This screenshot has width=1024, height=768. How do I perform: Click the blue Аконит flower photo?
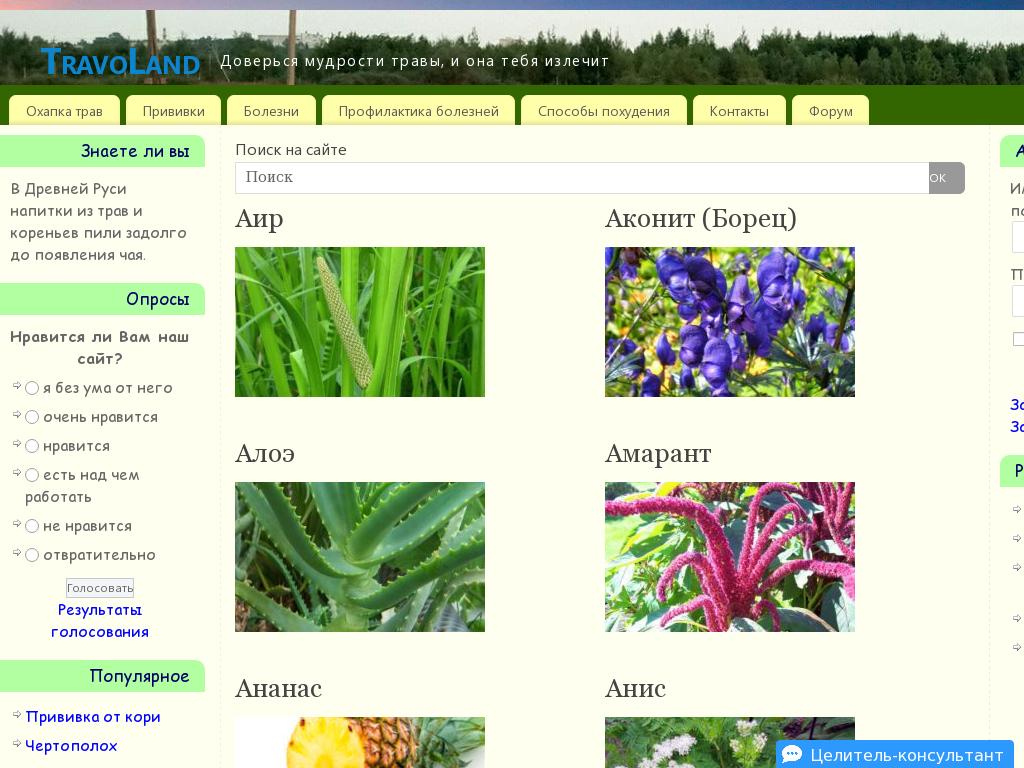tap(730, 322)
